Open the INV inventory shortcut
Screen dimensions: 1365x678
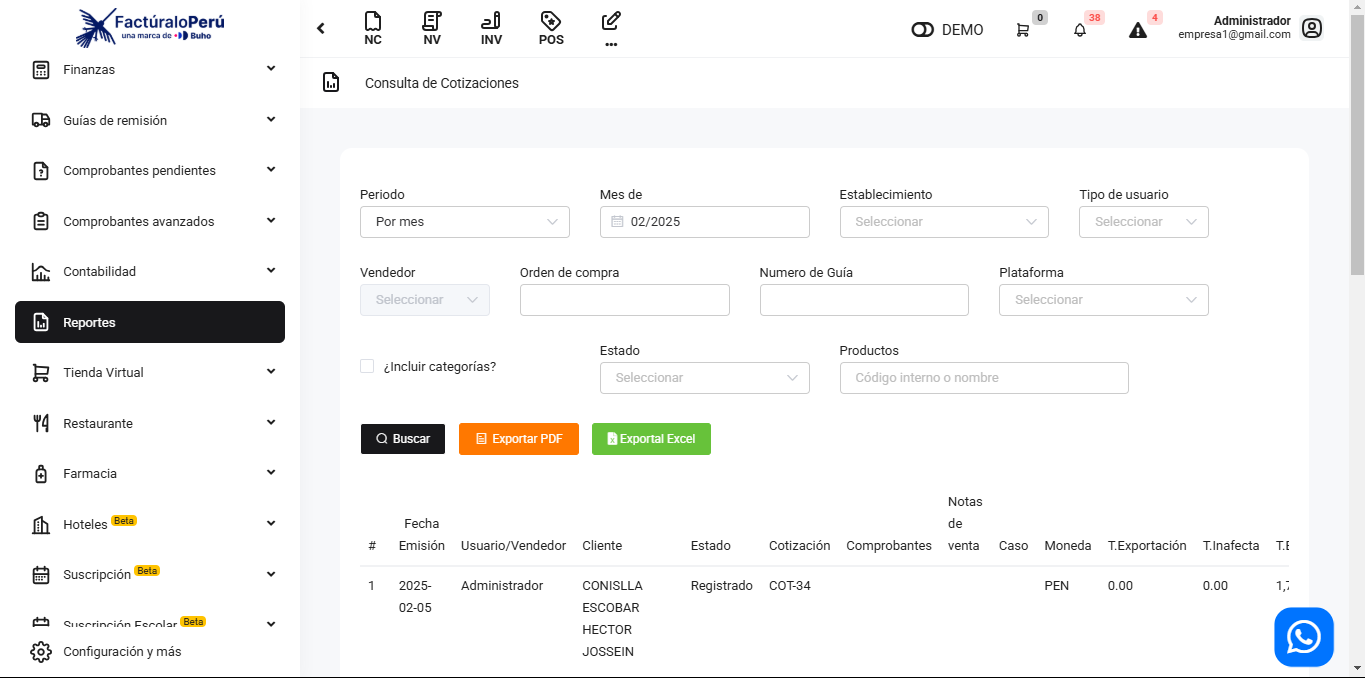(x=491, y=28)
